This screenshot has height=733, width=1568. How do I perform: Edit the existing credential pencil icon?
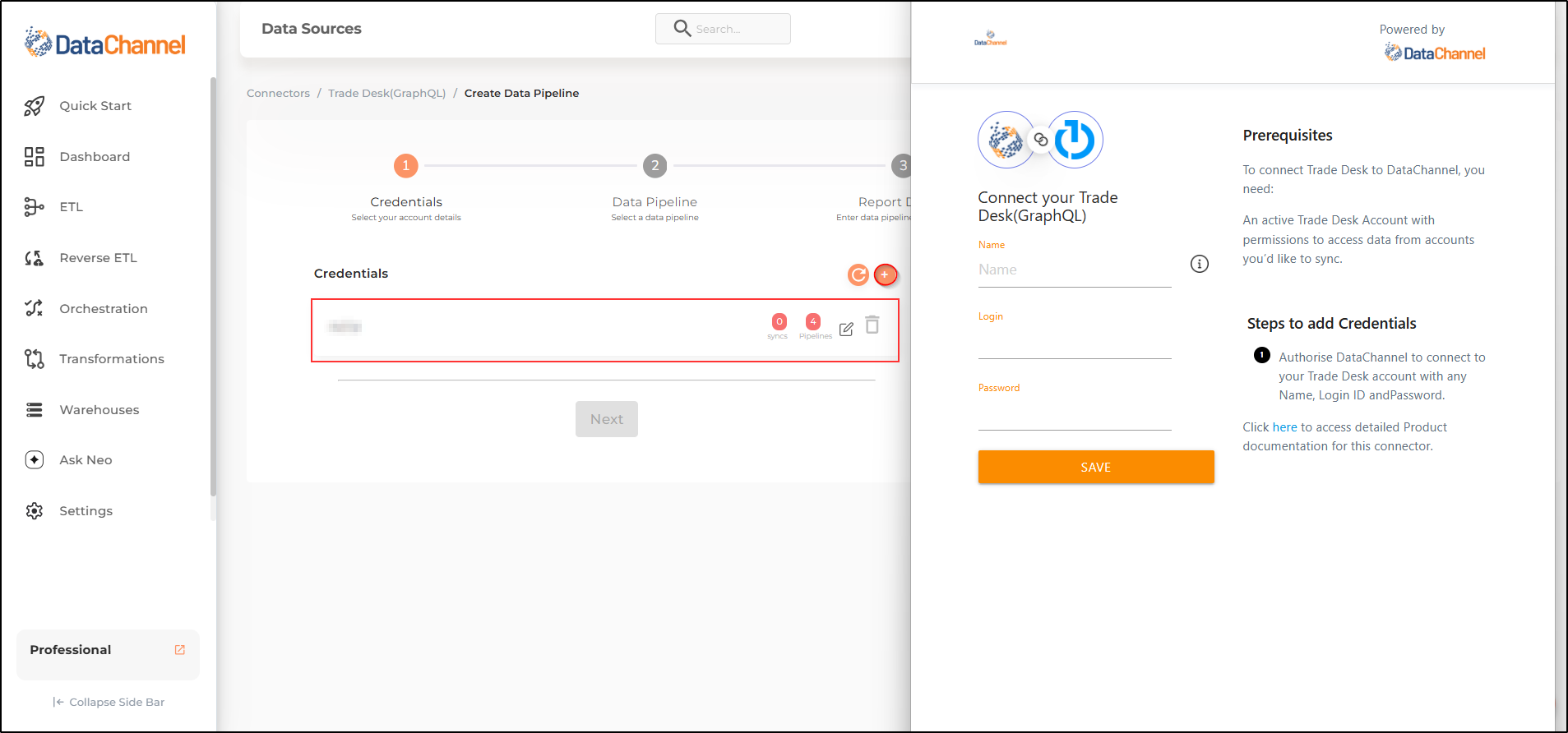tap(846, 330)
